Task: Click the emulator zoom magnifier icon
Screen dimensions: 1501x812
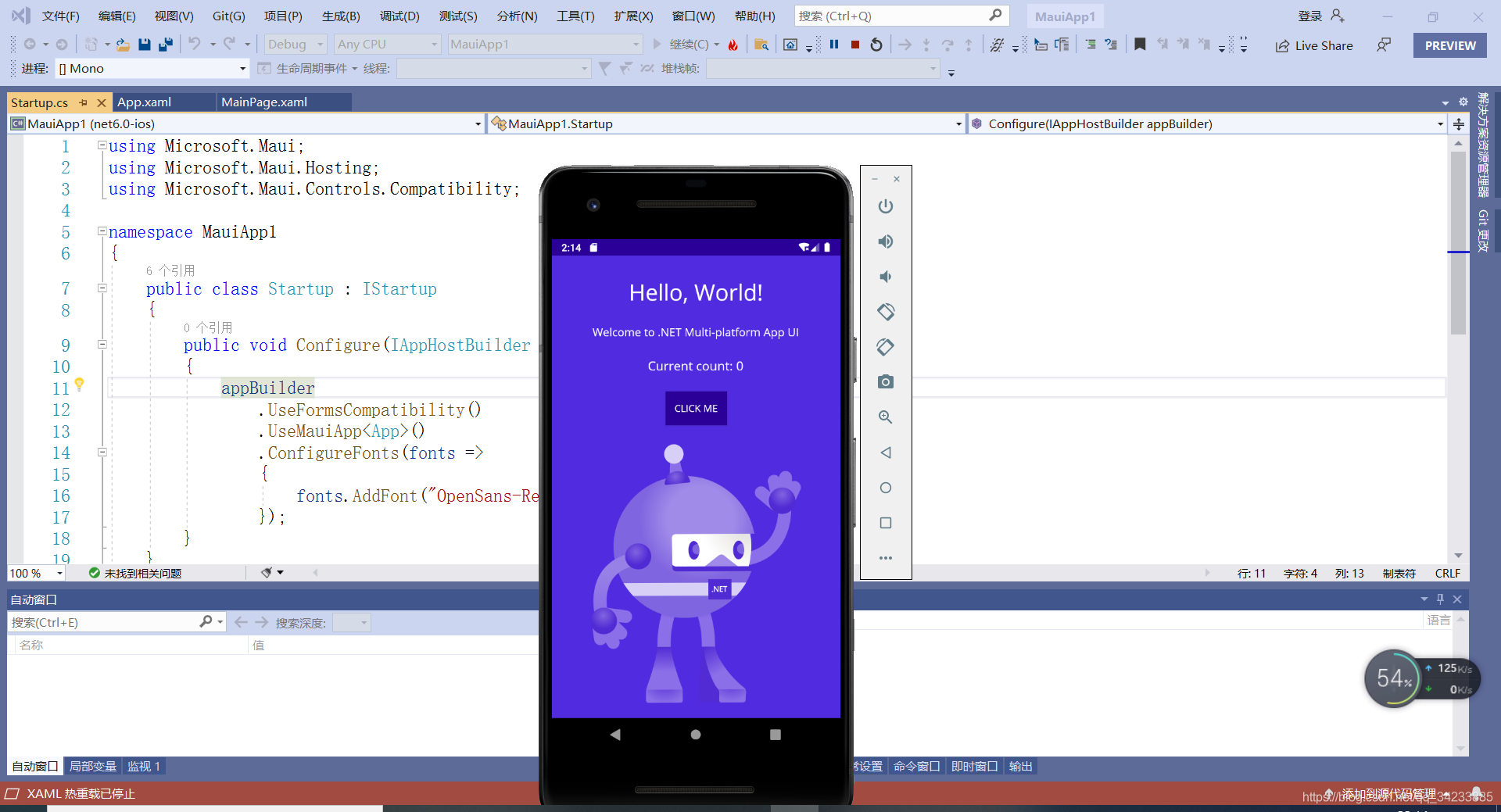Action: pyautogui.click(x=885, y=417)
